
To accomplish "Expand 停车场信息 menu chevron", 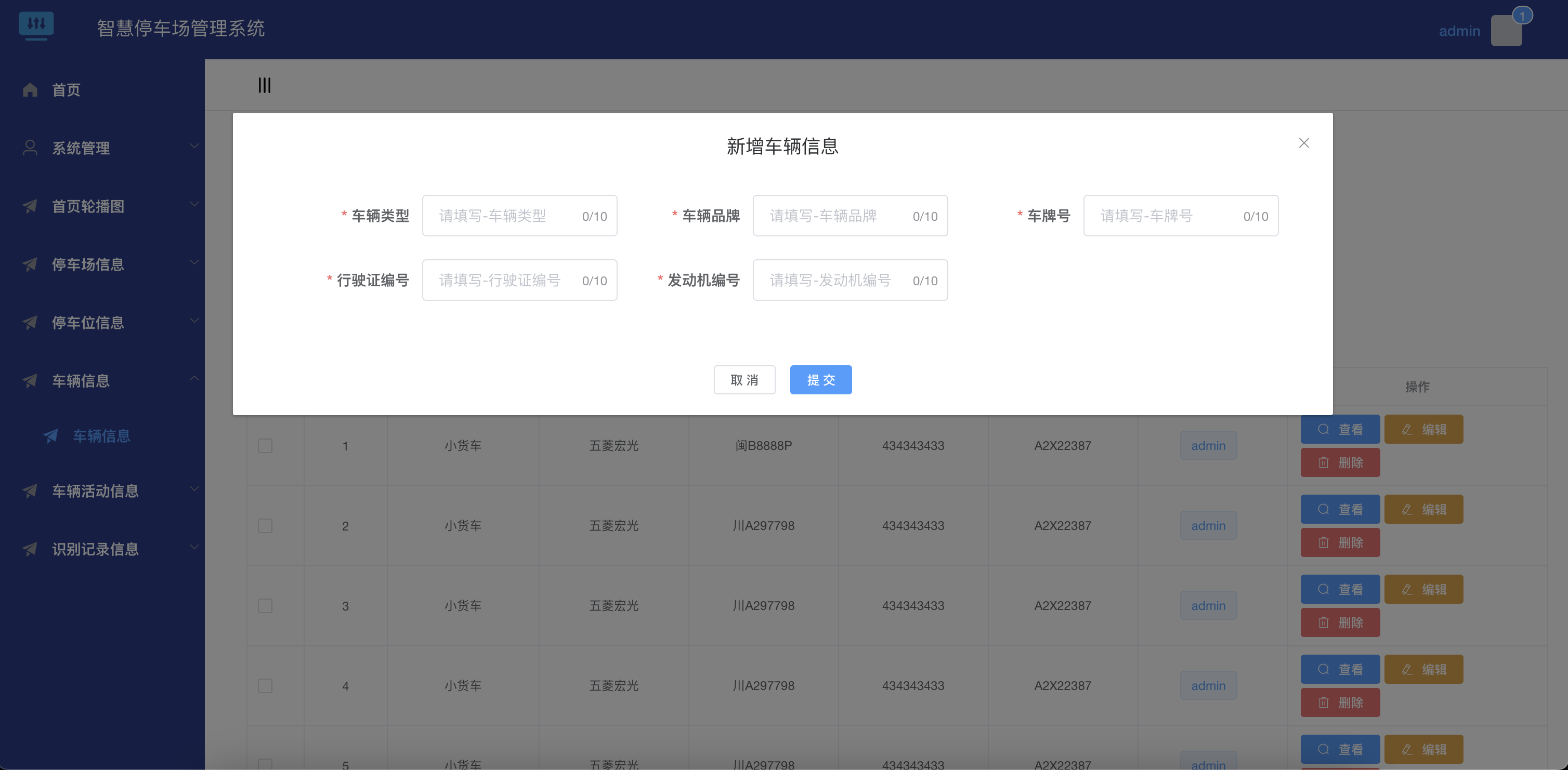I will click(194, 262).
